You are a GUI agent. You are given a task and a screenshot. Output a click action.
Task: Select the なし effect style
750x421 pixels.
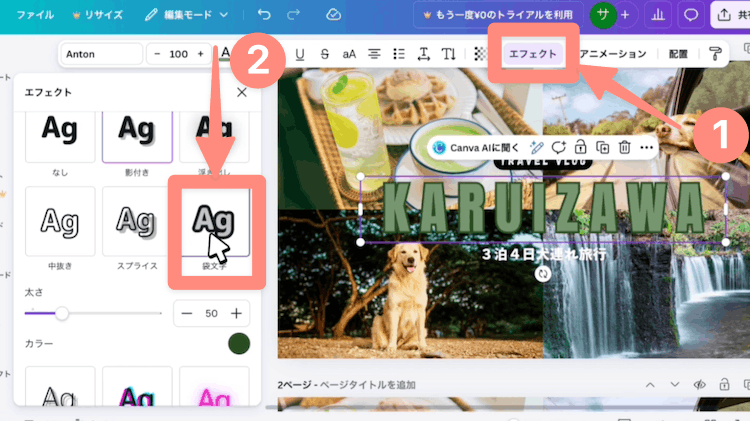pos(60,137)
